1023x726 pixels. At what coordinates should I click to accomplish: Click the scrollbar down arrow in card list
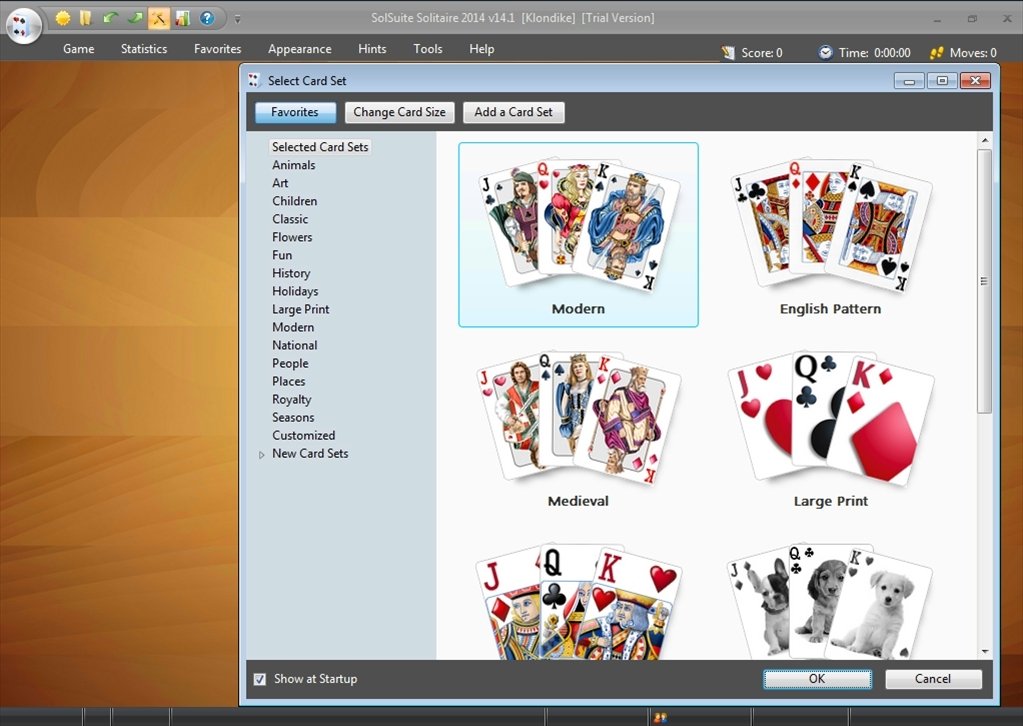click(985, 652)
